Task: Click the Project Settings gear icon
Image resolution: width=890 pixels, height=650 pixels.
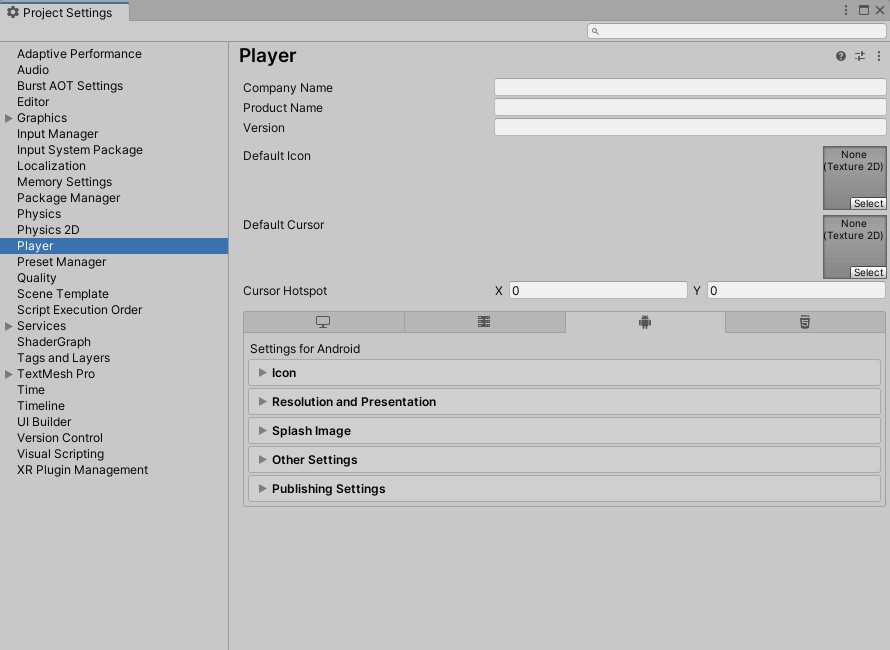Action: coord(13,13)
